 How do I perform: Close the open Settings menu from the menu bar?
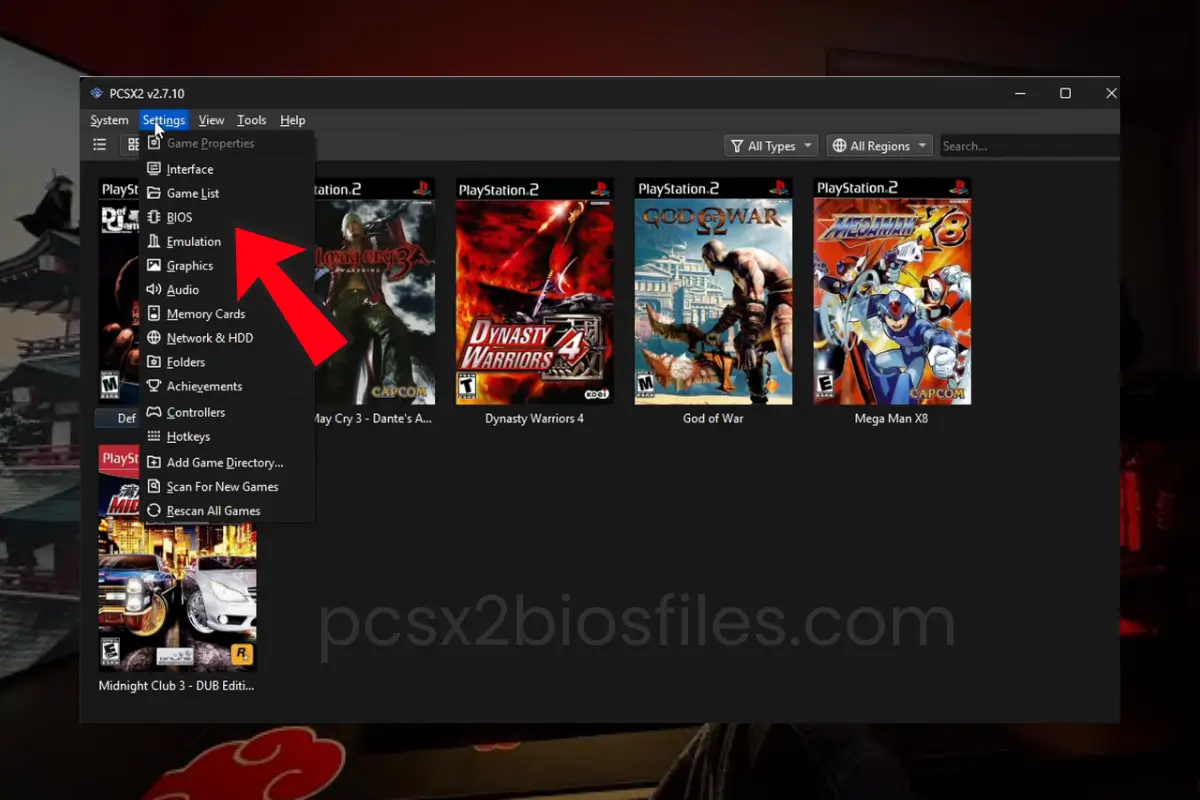[x=163, y=120]
